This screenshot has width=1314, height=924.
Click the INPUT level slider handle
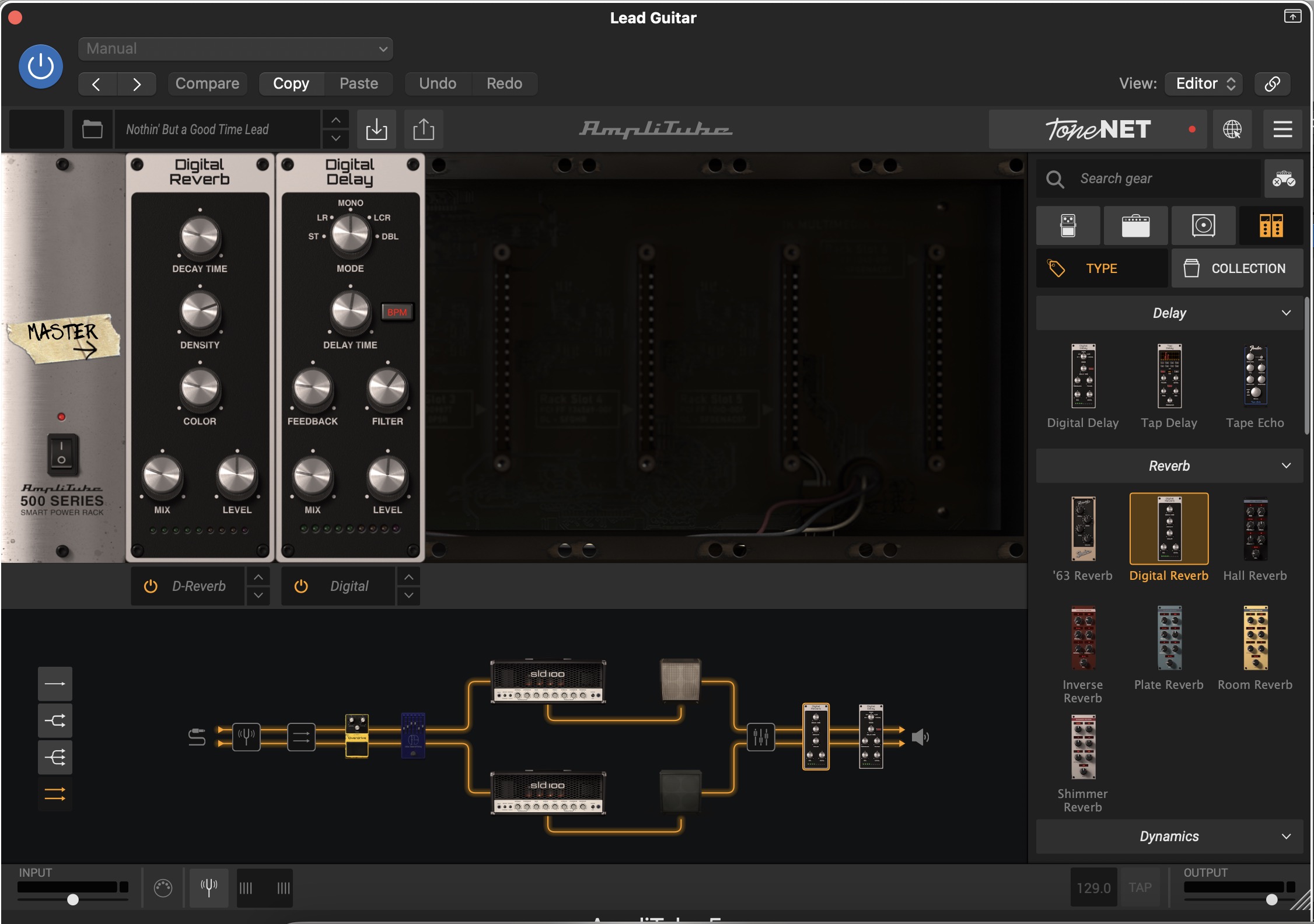coord(73,900)
